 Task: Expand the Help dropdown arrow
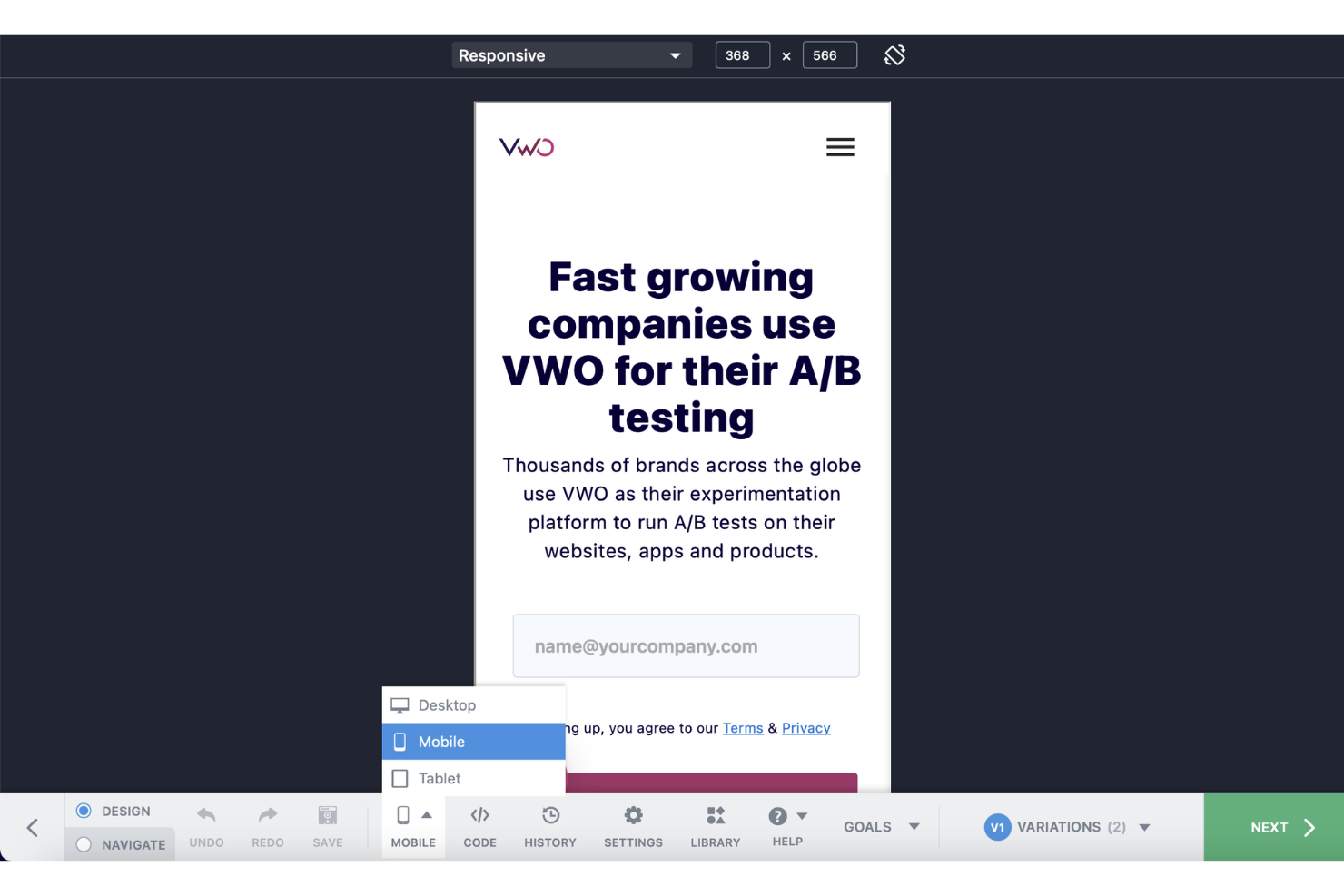coord(802,816)
